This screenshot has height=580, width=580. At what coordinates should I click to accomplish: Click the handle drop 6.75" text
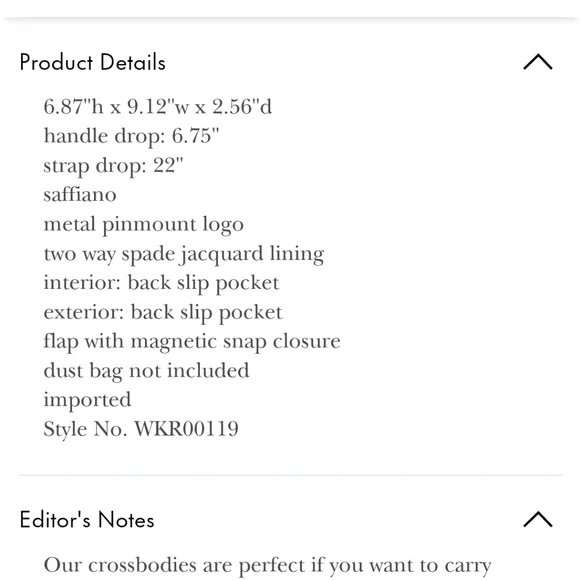click(x=131, y=136)
